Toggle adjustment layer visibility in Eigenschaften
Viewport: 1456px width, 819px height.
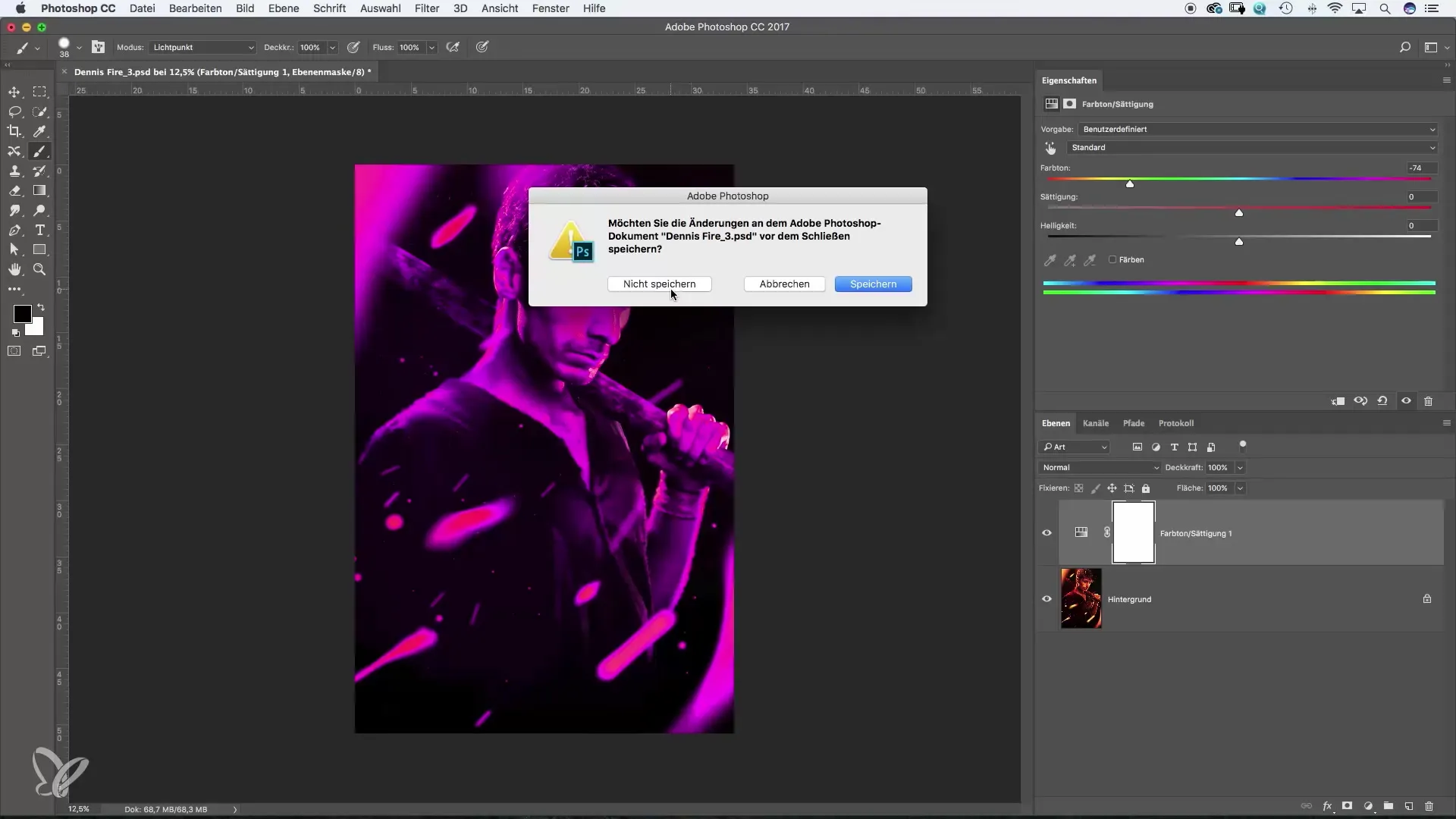coord(1406,401)
